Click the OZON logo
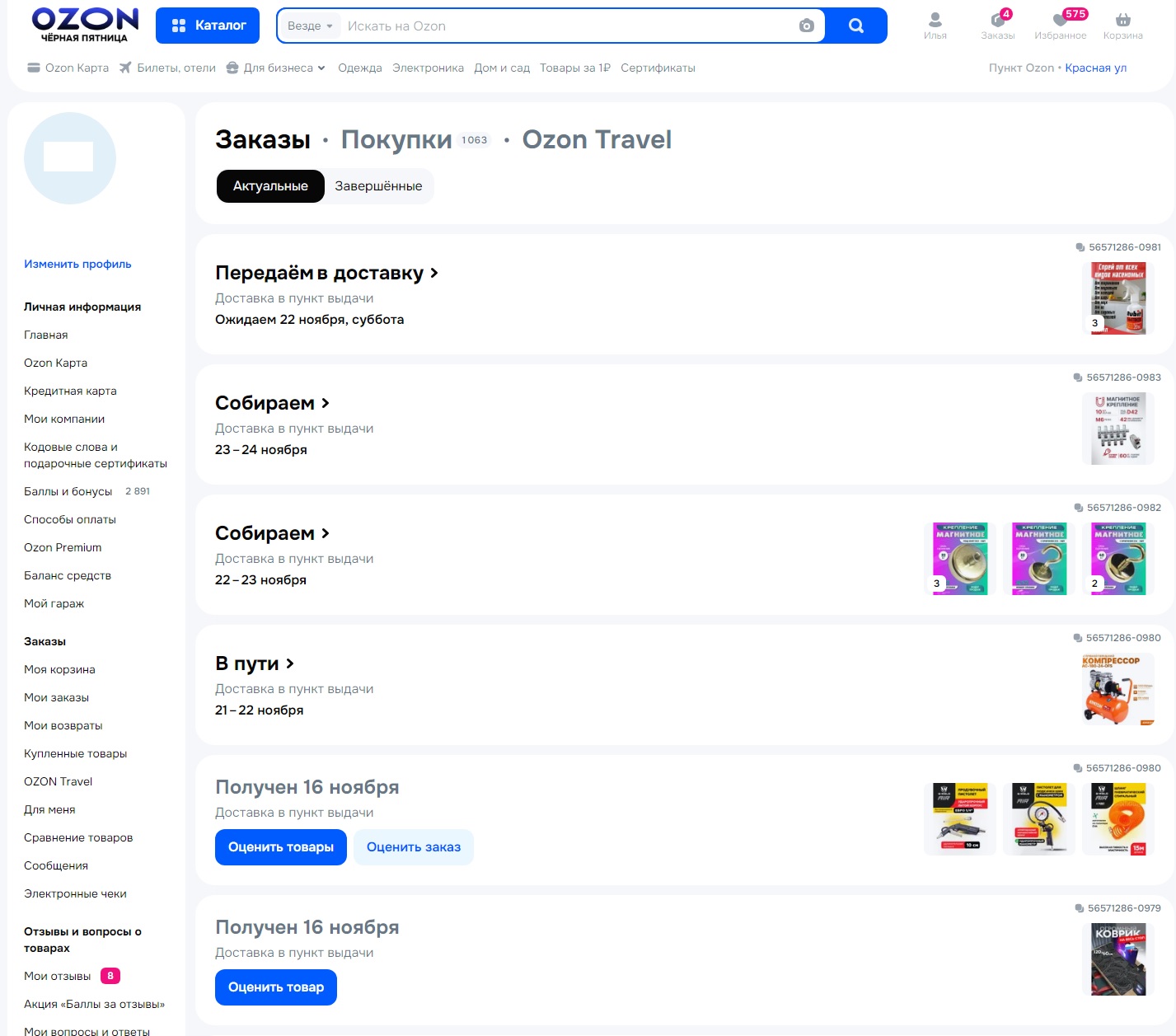Screen dimensions: 1176x1036 (x=85, y=25)
